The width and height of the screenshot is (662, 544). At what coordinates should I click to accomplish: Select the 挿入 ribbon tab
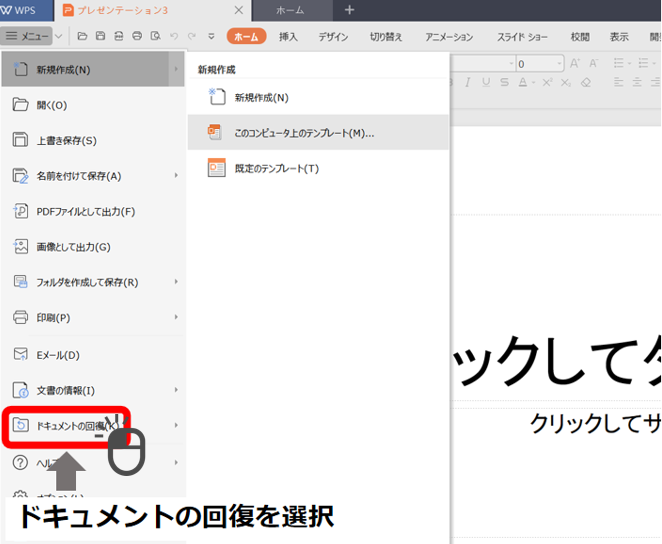pyautogui.click(x=288, y=37)
